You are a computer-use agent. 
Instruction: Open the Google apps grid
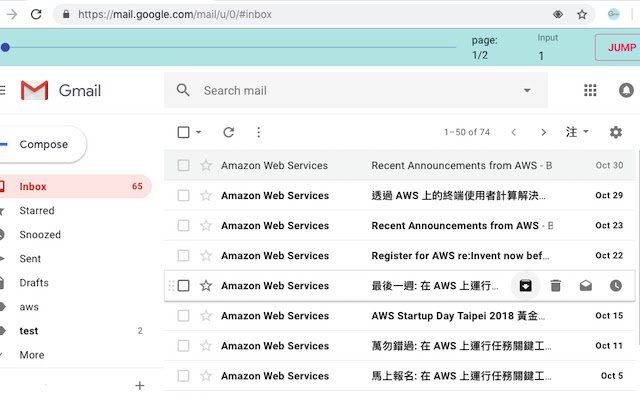point(590,90)
